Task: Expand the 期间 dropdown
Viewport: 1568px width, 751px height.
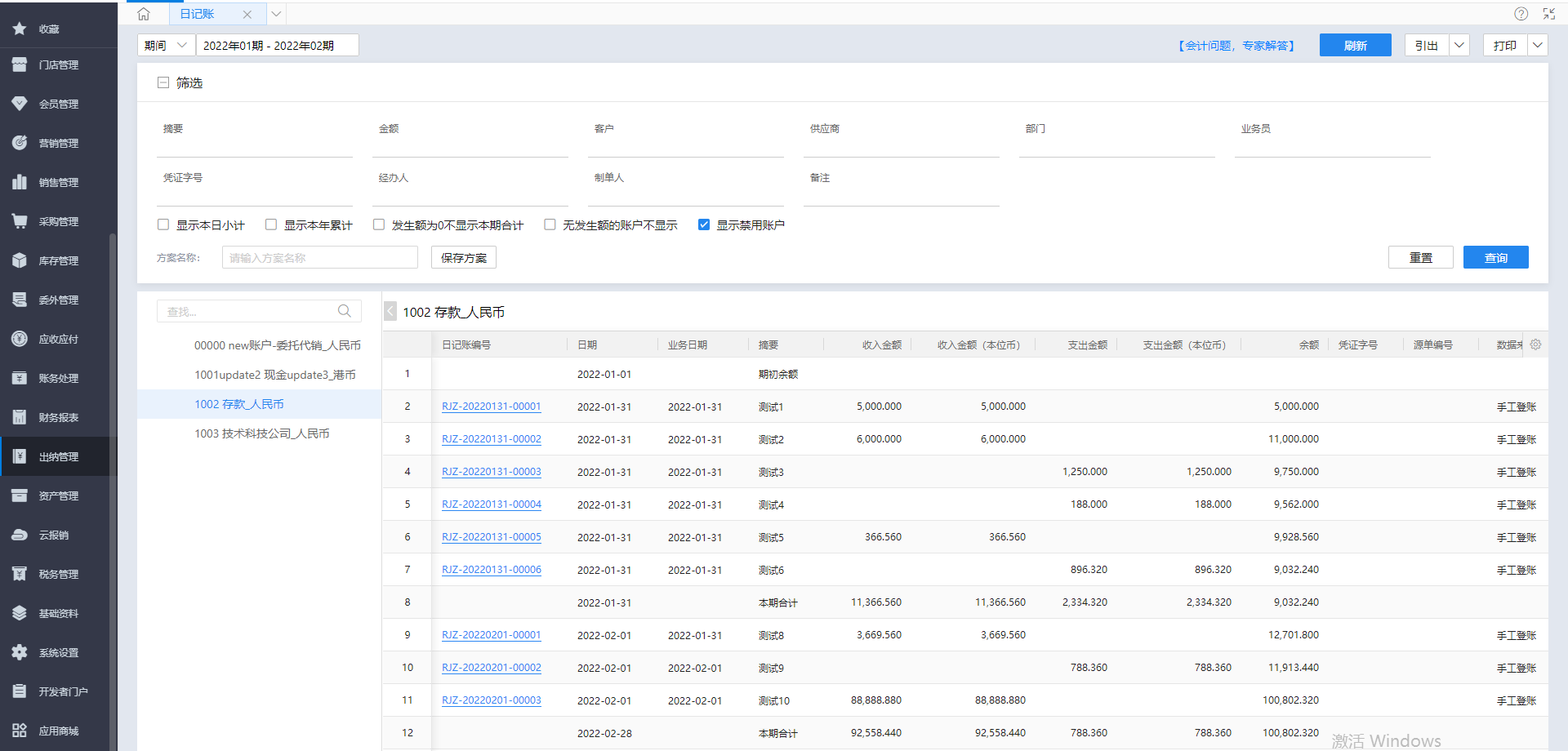Action: tap(166, 46)
